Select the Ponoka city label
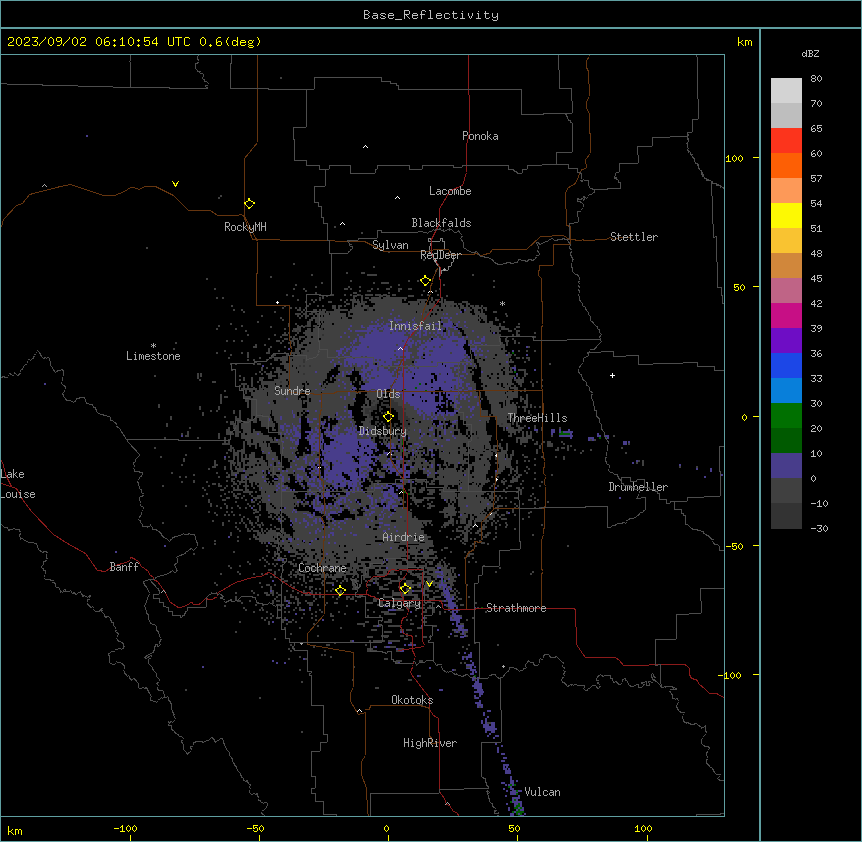The image size is (862, 842). click(x=480, y=136)
